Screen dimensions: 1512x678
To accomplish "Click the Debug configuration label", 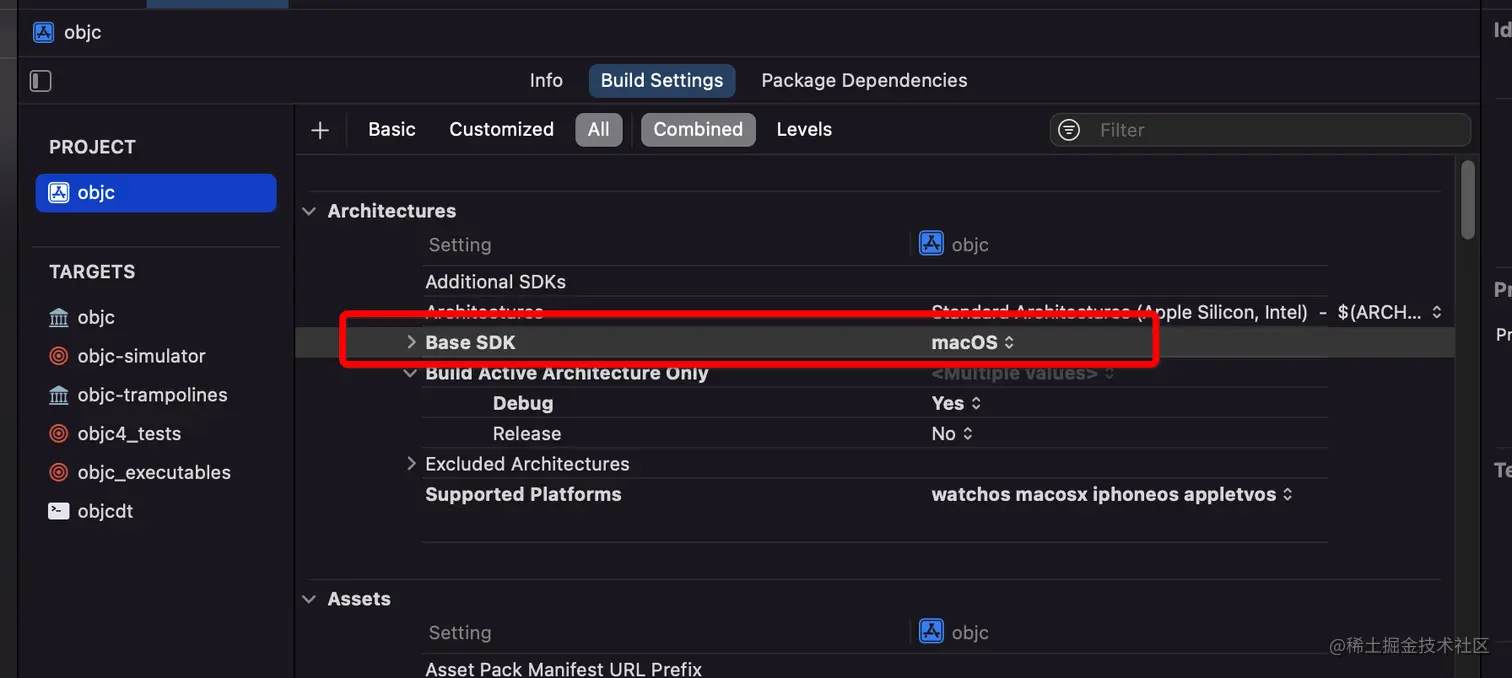I will click(x=523, y=404).
